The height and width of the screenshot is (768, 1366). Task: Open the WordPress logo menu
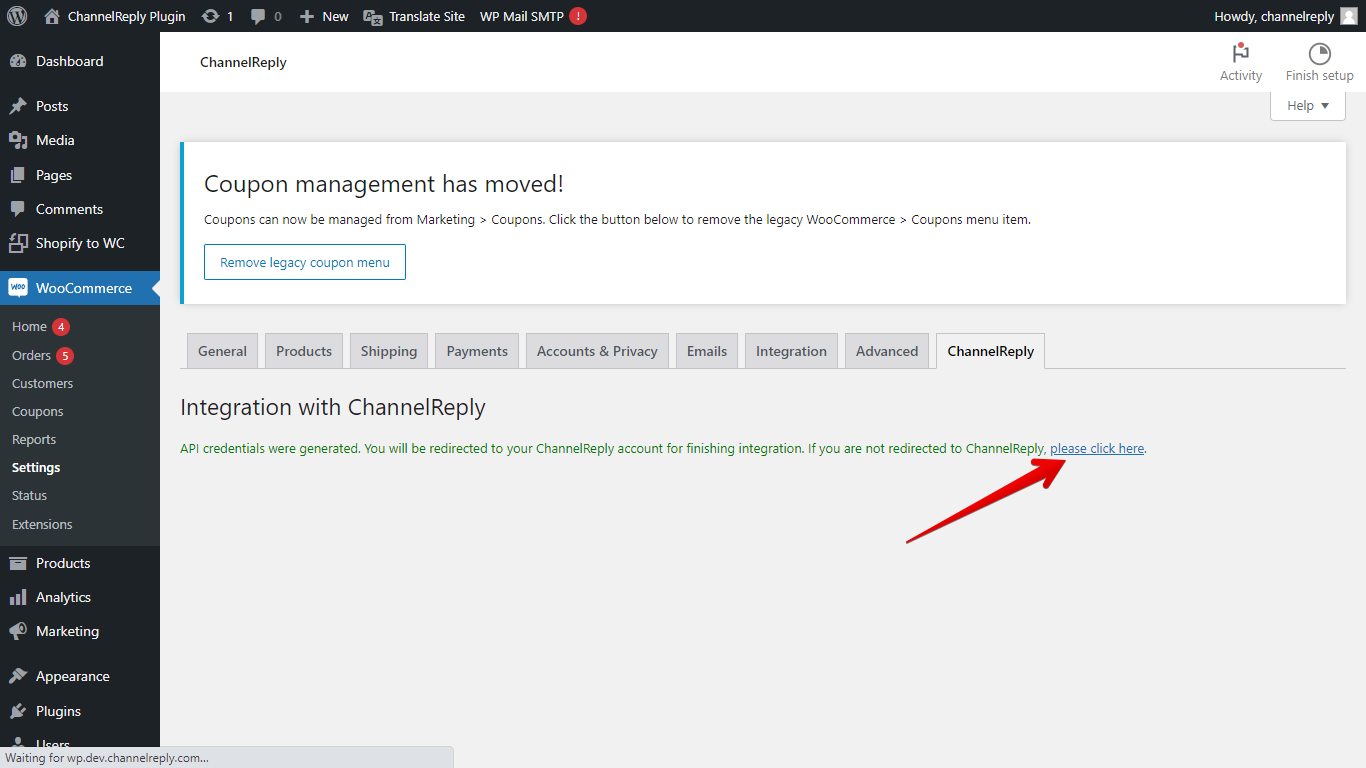[x=16, y=16]
